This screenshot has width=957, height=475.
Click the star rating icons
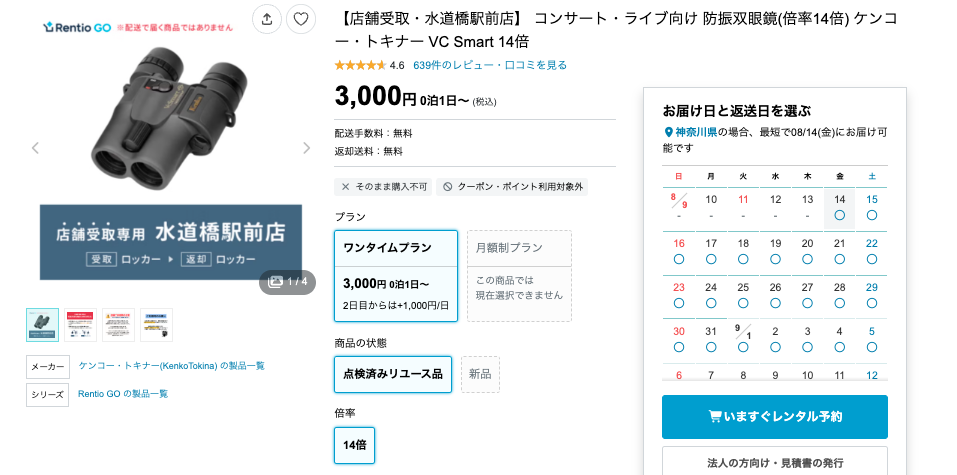(360, 65)
